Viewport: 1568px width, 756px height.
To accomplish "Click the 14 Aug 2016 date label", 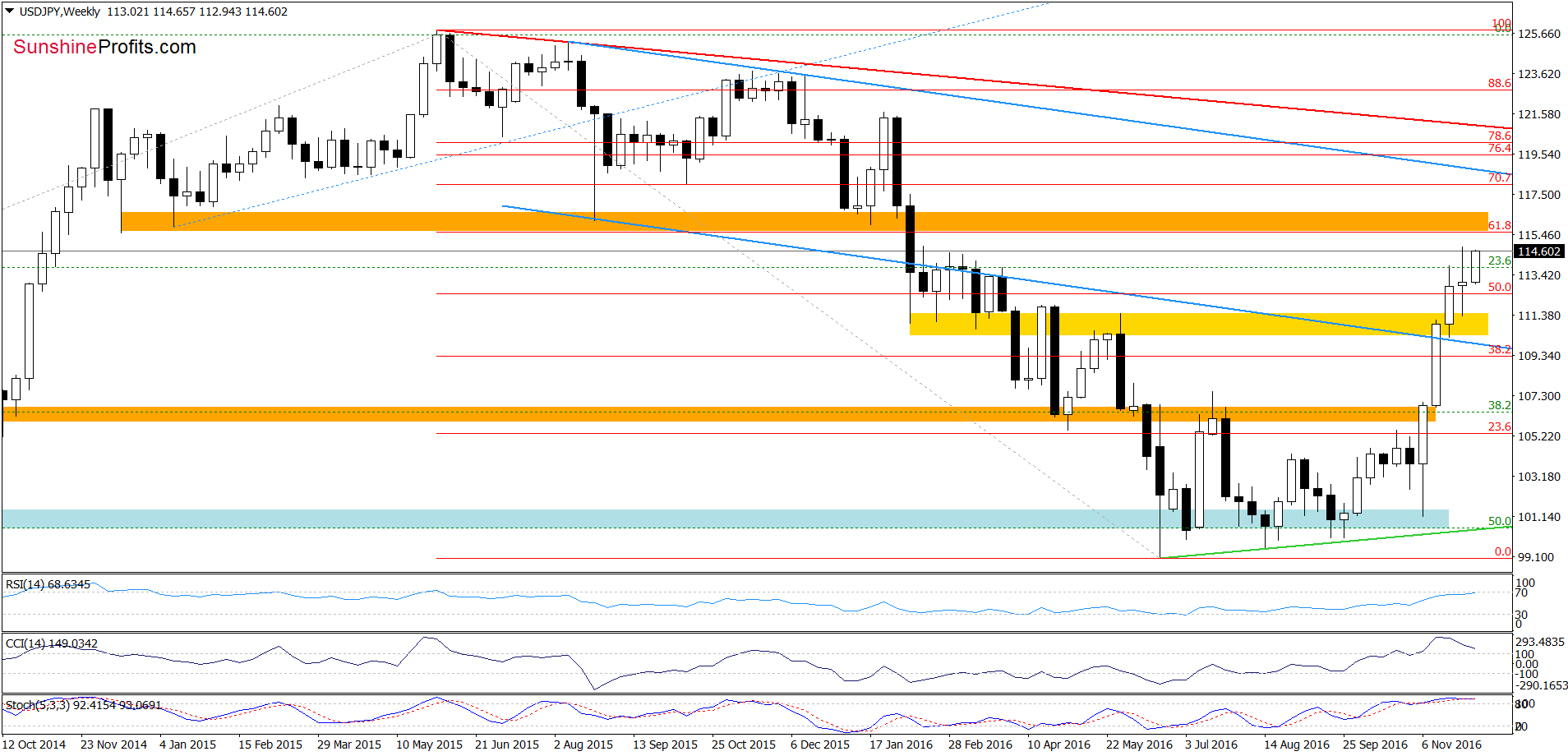I will coord(1296,744).
